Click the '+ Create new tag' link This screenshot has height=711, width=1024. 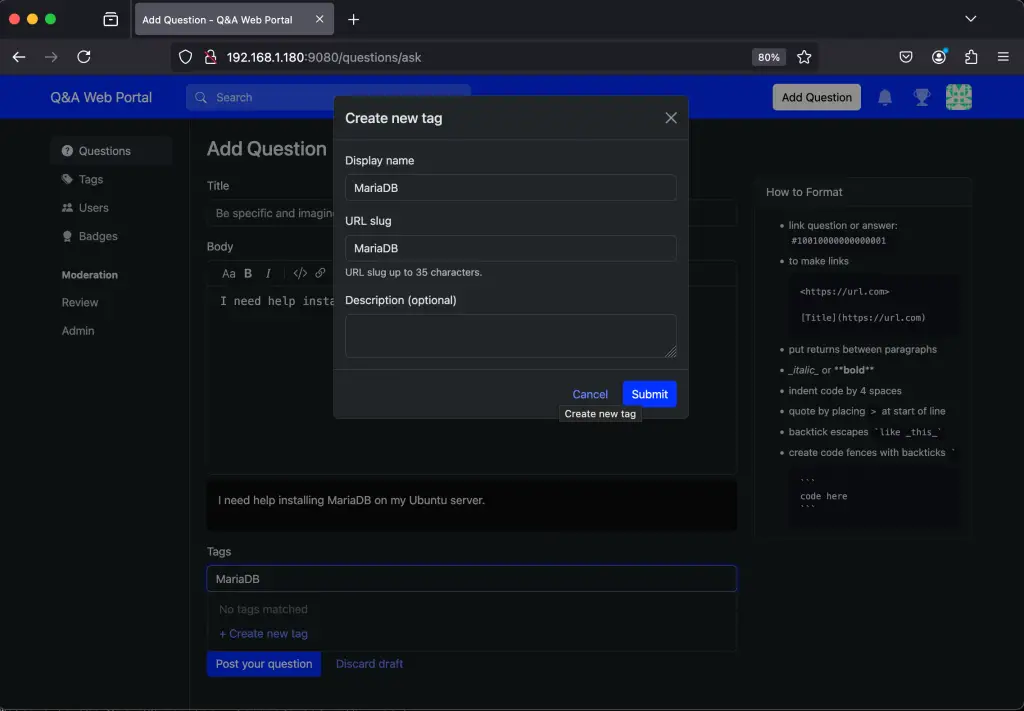click(262, 633)
